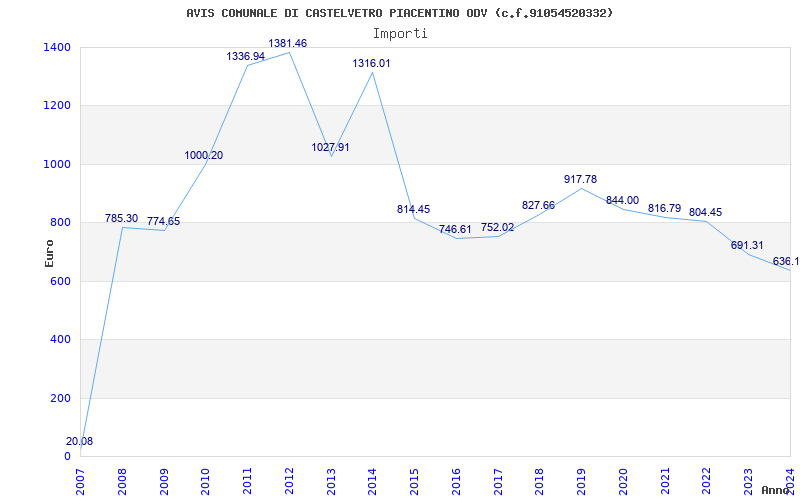Click the Euro y-axis title
This screenshot has height=500, width=800.
[x=49, y=254]
